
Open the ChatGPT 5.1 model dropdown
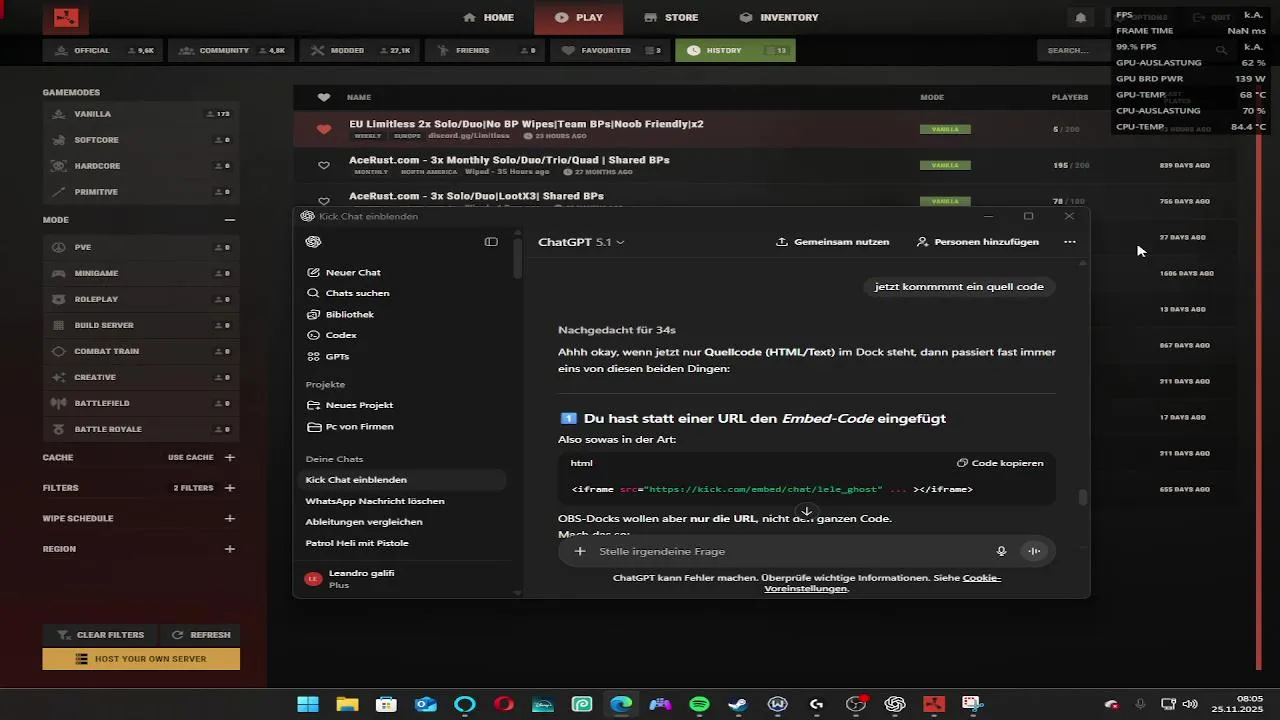pyautogui.click(x=581, y=242)
